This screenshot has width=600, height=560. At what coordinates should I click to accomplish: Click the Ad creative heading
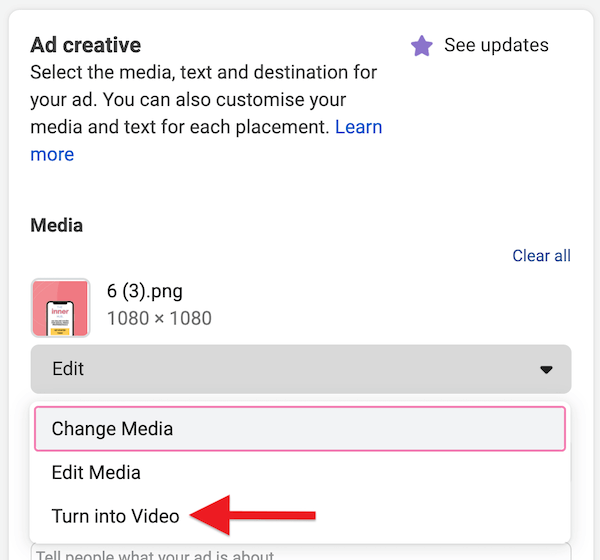click(x=86, y=45)
